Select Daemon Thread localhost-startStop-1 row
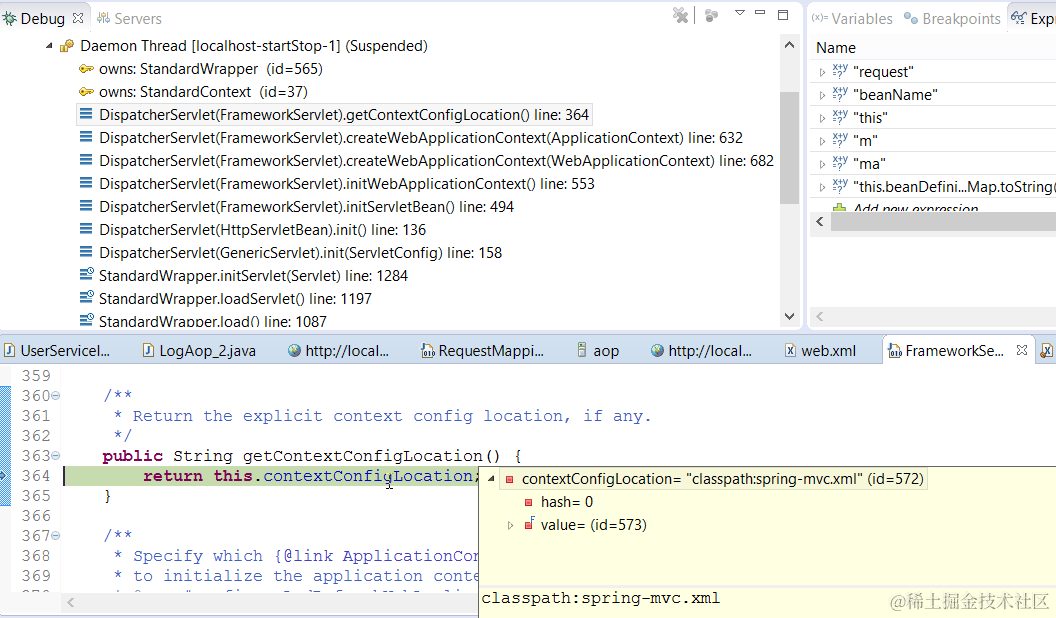 254,46
